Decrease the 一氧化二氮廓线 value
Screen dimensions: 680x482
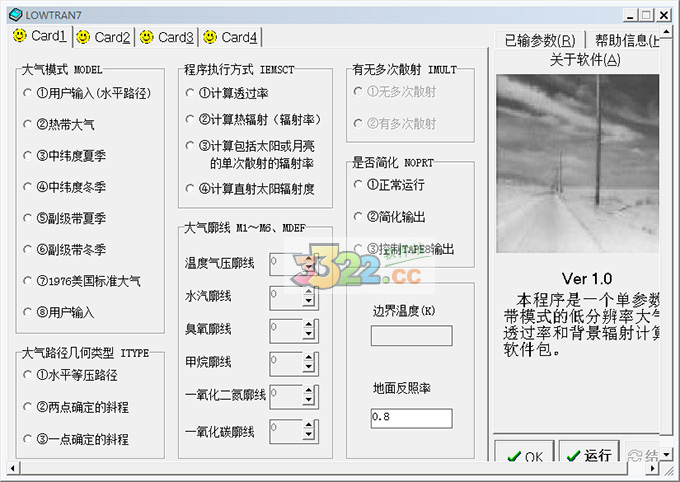pos(308,399)
